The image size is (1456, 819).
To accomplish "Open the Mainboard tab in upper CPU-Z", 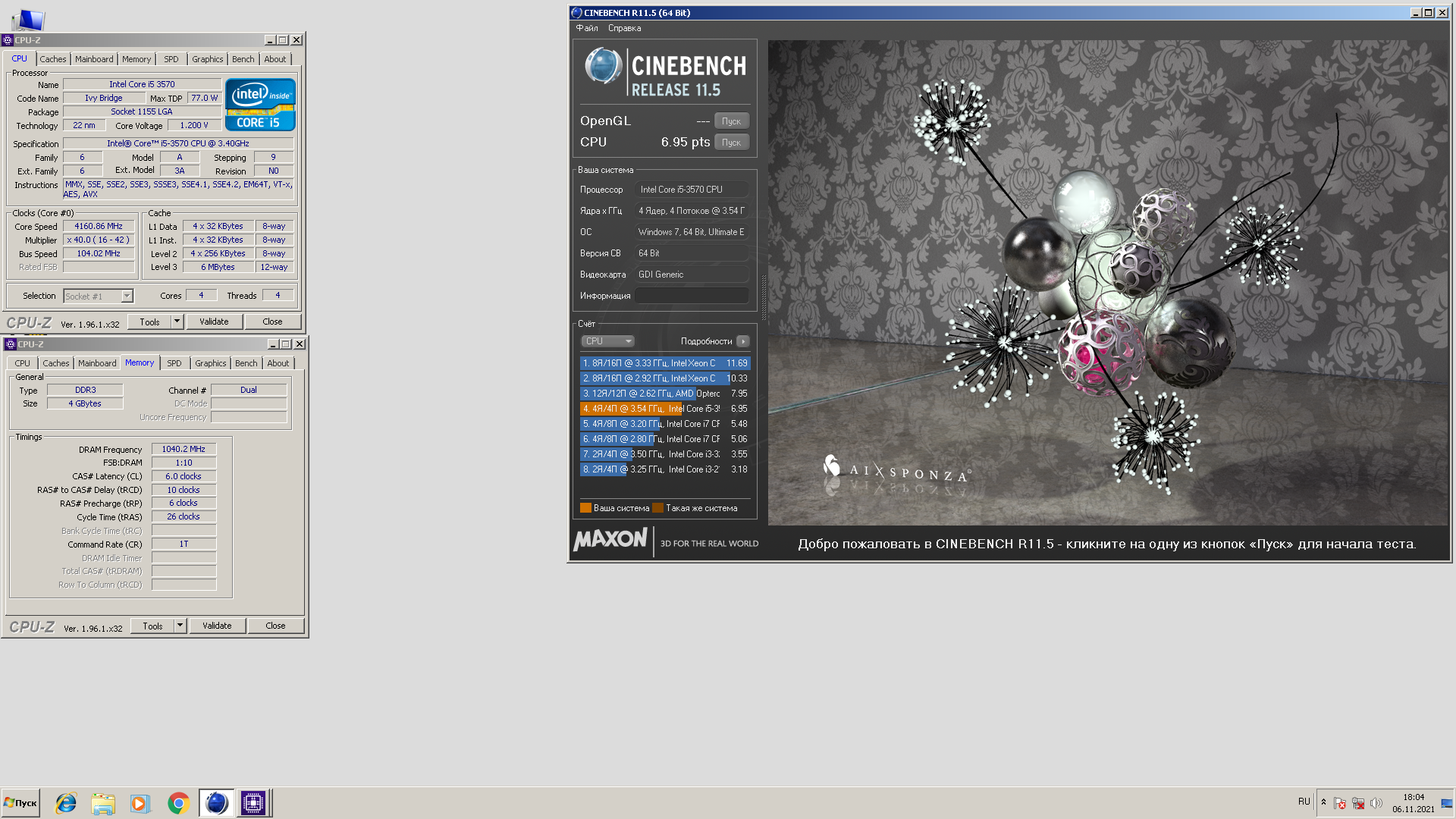I will [x=94, y=59].
